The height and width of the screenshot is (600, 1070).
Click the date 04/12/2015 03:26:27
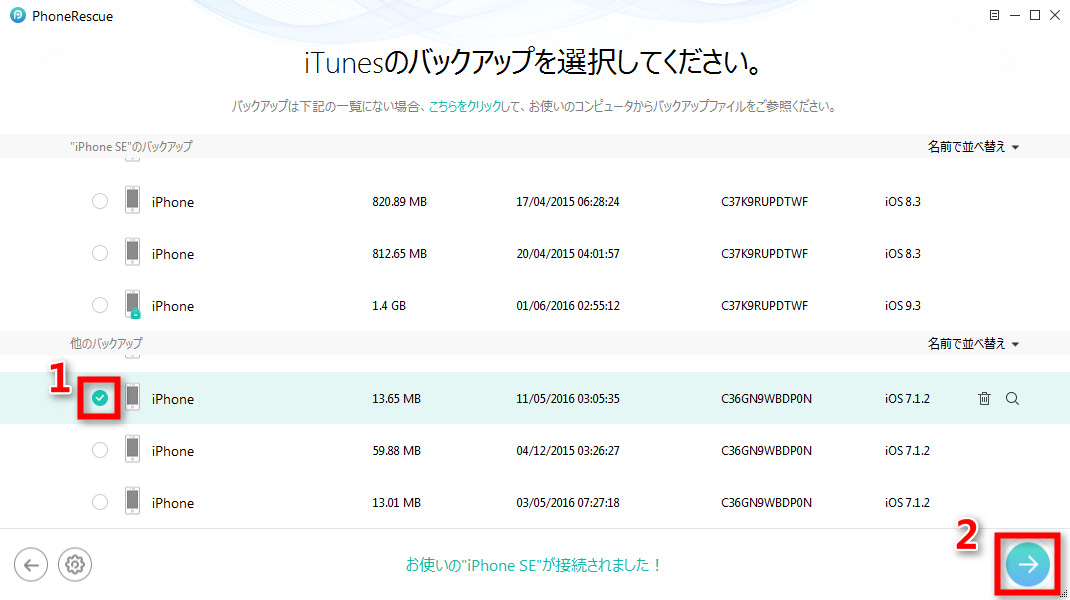pos(568,451)
